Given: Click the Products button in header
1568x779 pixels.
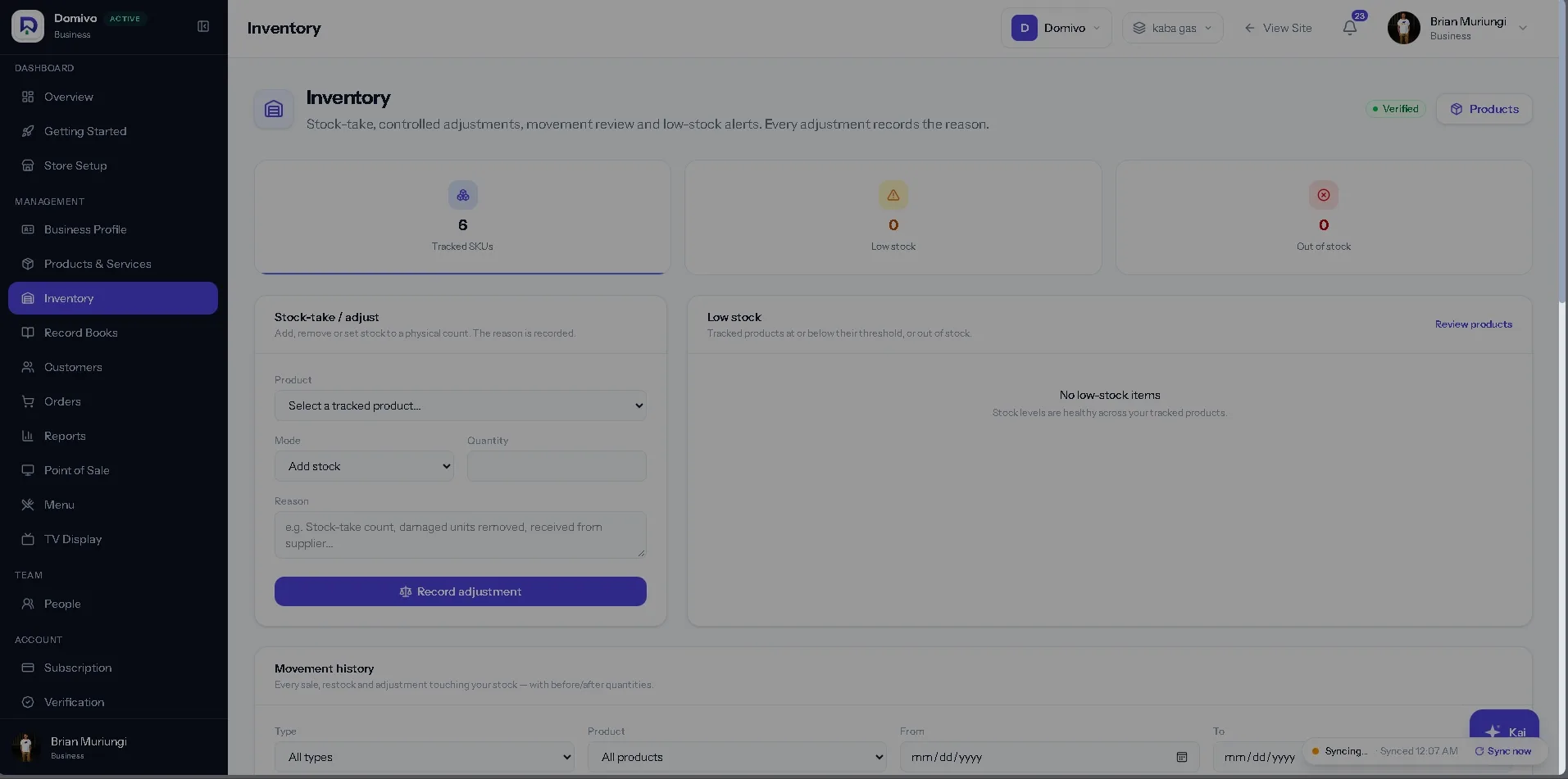Looking at the screenshot, I should [1484, 109].
